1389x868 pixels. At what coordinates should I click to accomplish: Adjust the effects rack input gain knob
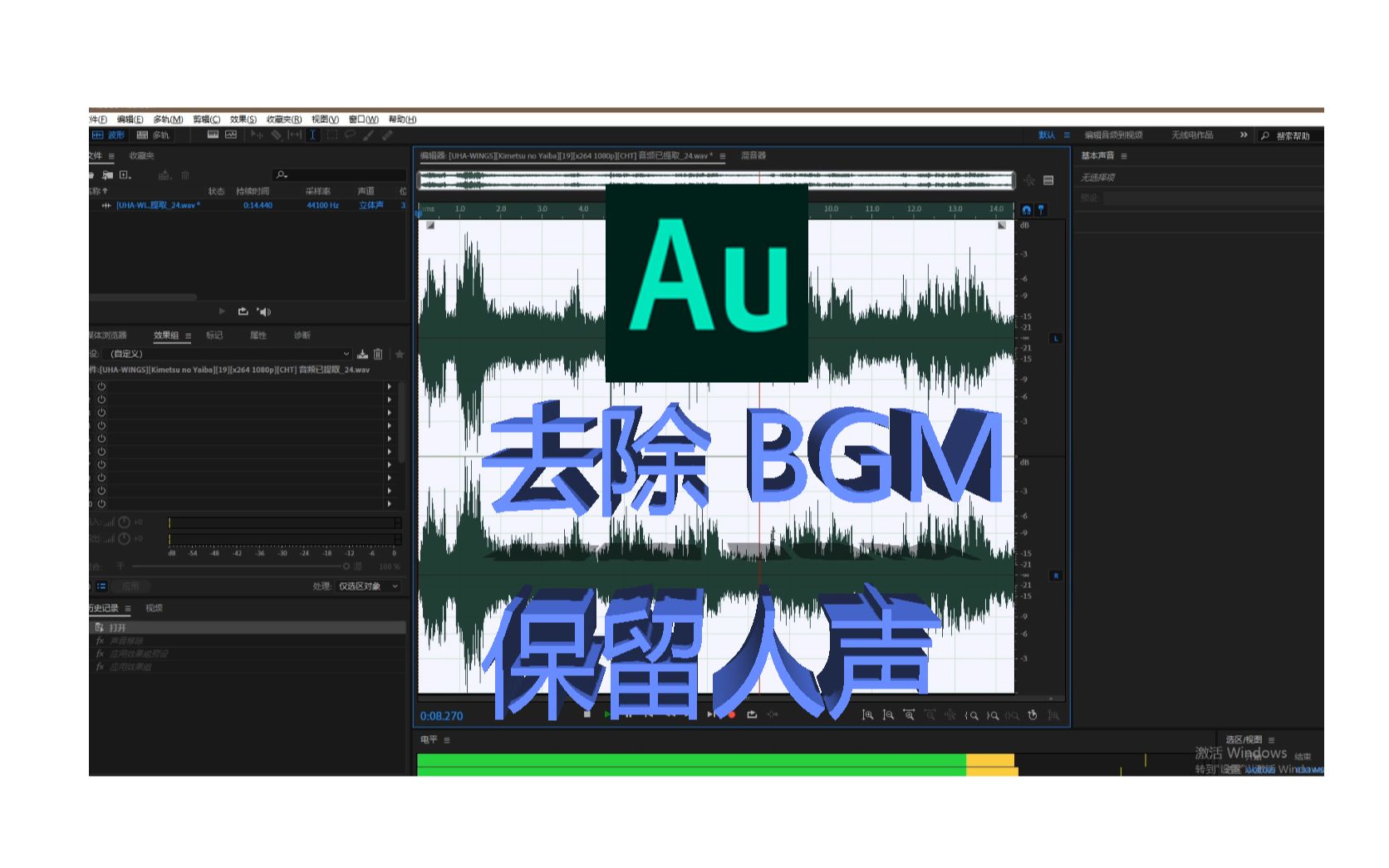click(x=125, y=522)
